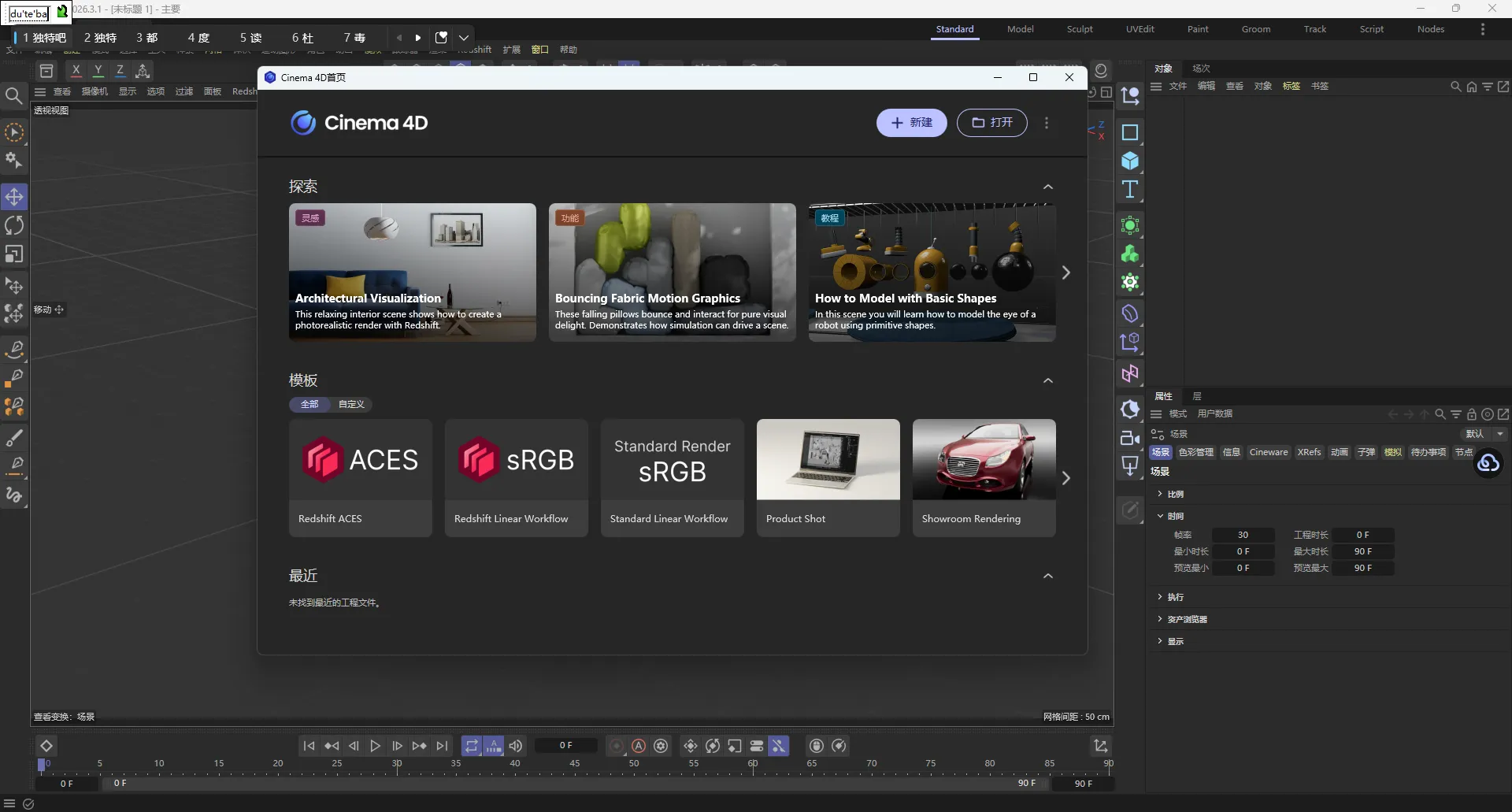Viewport: 1512px width, 812px height.
Task: Click frame 45 on timeline ruler
Action: coord(575,763)
